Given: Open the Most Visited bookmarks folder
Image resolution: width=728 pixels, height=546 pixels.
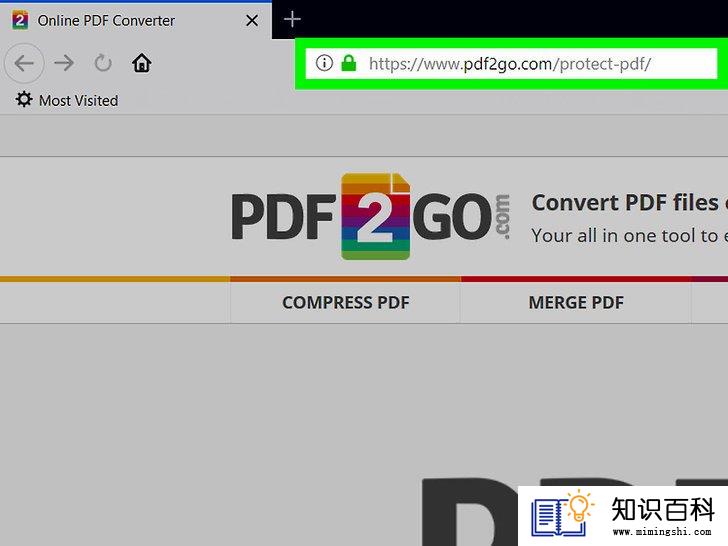Looking at the screenshot, I should tap(67, 100).
